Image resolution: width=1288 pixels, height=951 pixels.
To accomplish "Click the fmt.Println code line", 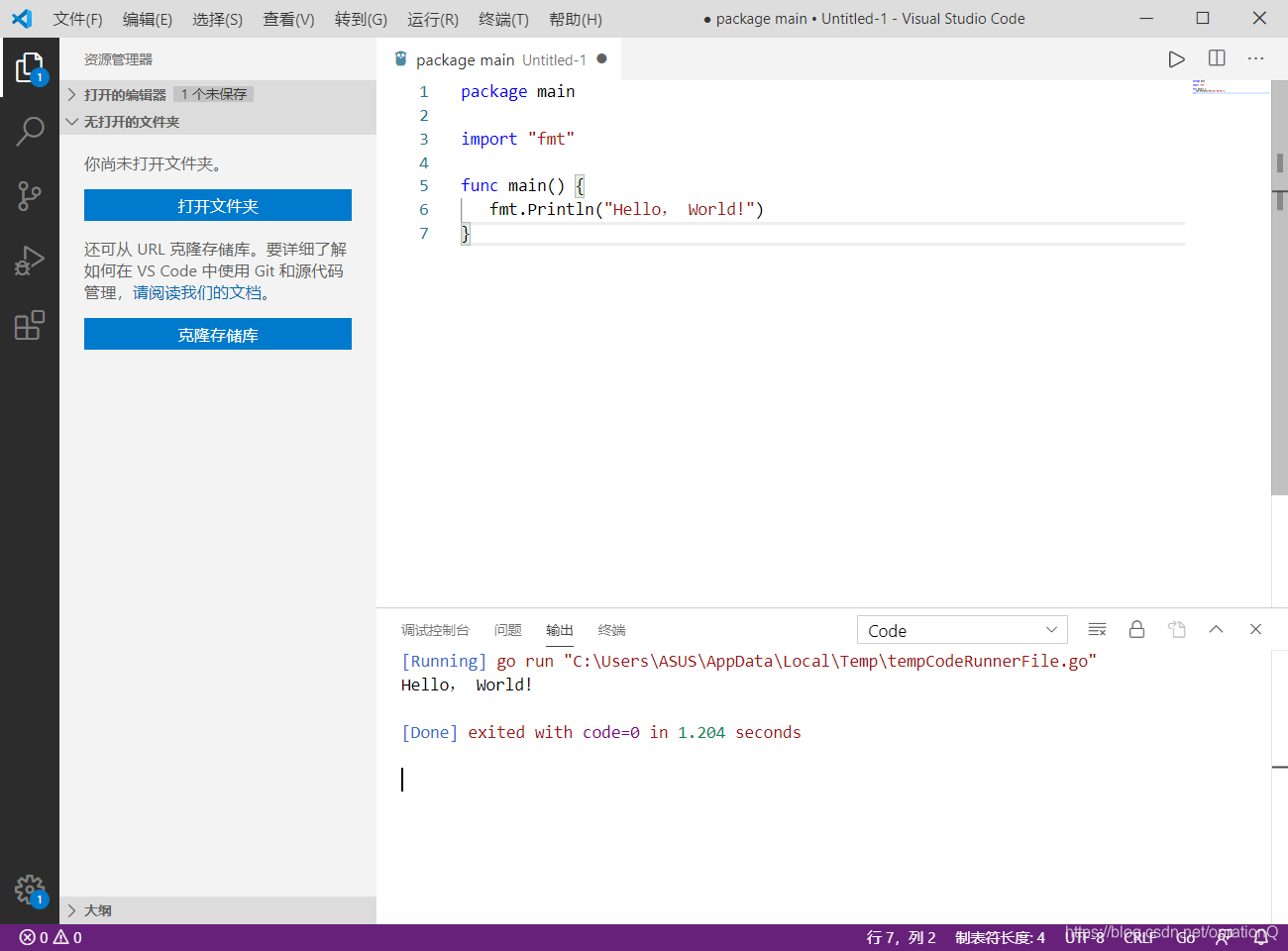I will click(626, 209).
